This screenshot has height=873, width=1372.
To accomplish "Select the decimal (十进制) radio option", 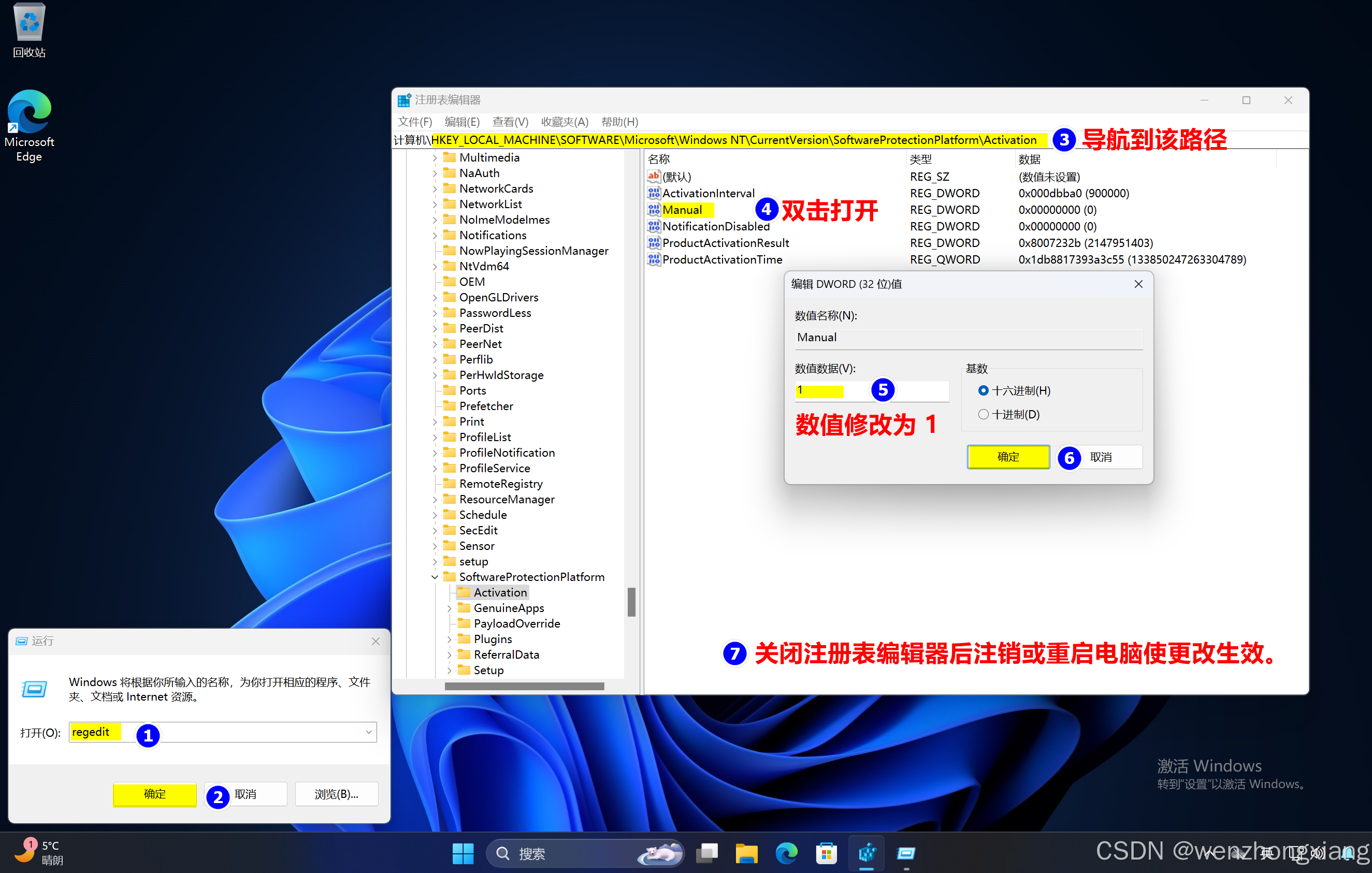I will point(983,415).
